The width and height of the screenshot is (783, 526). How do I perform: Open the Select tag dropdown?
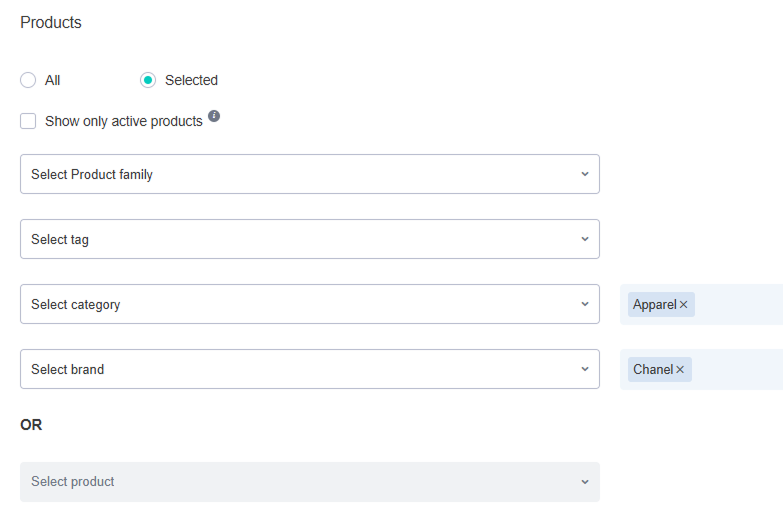(x=300, y=239)
